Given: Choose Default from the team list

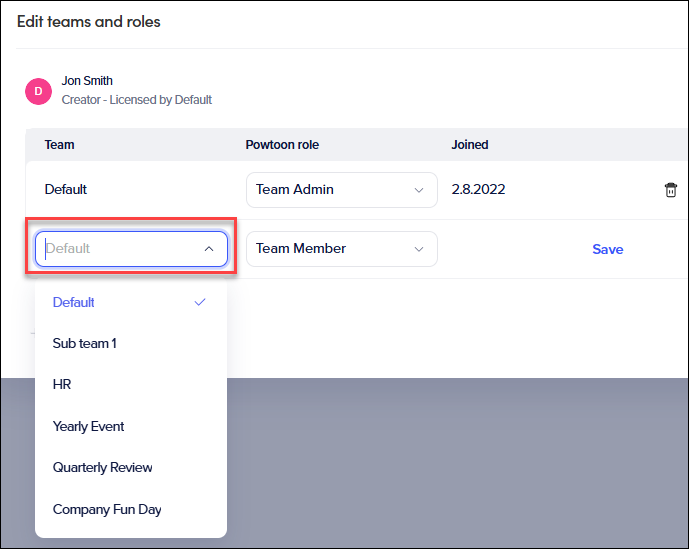Looking at the screenshot, I should tap(131, 302).
